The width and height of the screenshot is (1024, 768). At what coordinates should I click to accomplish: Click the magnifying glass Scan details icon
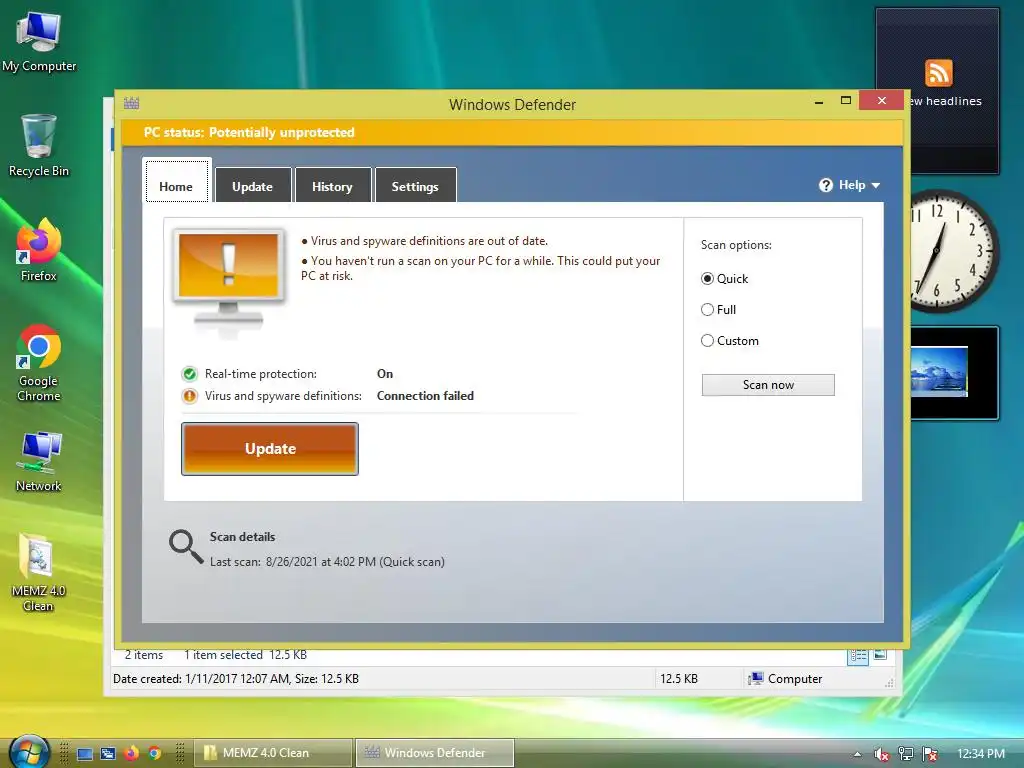click(185, 547)
